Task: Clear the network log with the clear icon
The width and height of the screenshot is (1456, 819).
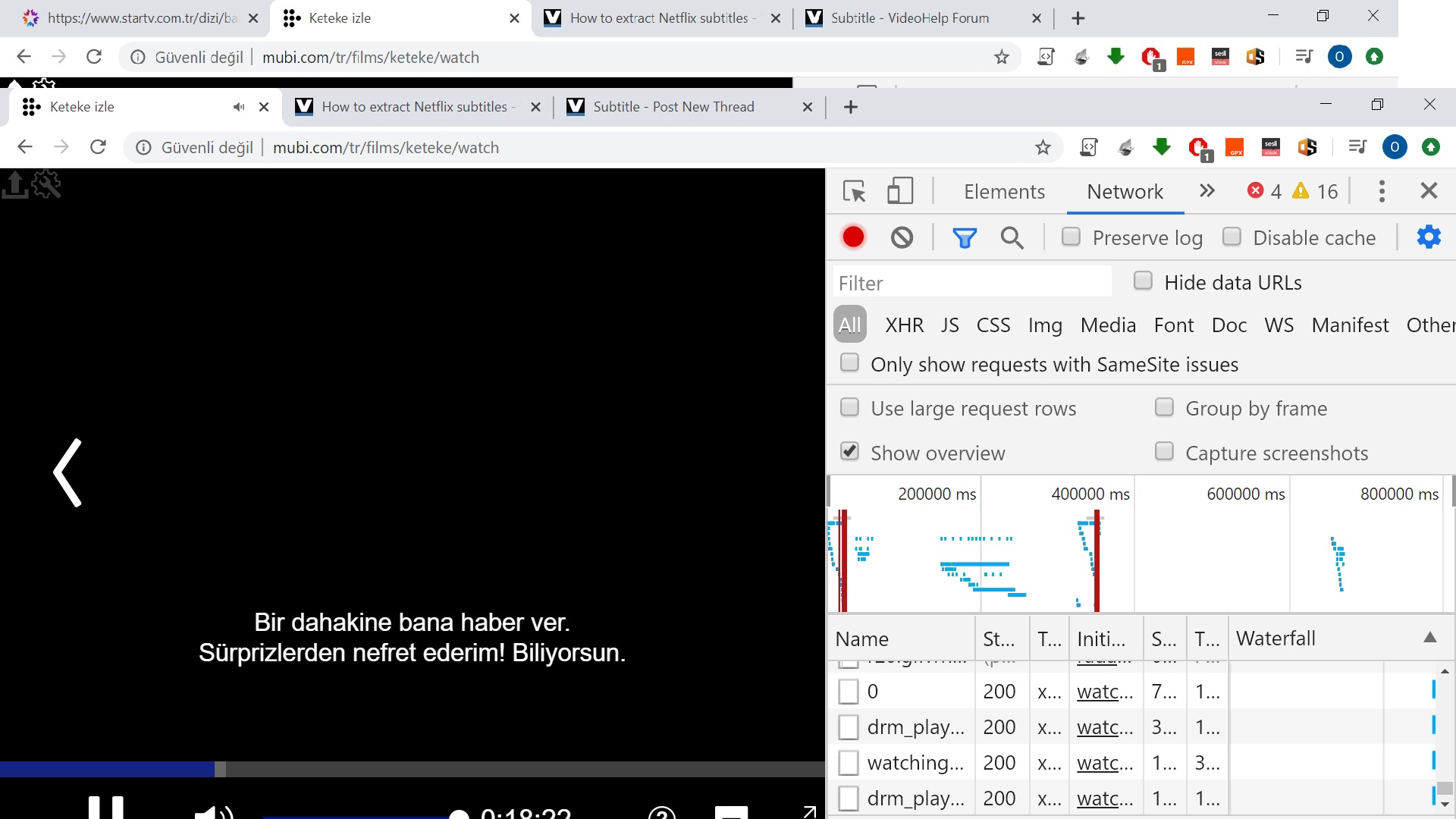Action: tap(902, 237)
